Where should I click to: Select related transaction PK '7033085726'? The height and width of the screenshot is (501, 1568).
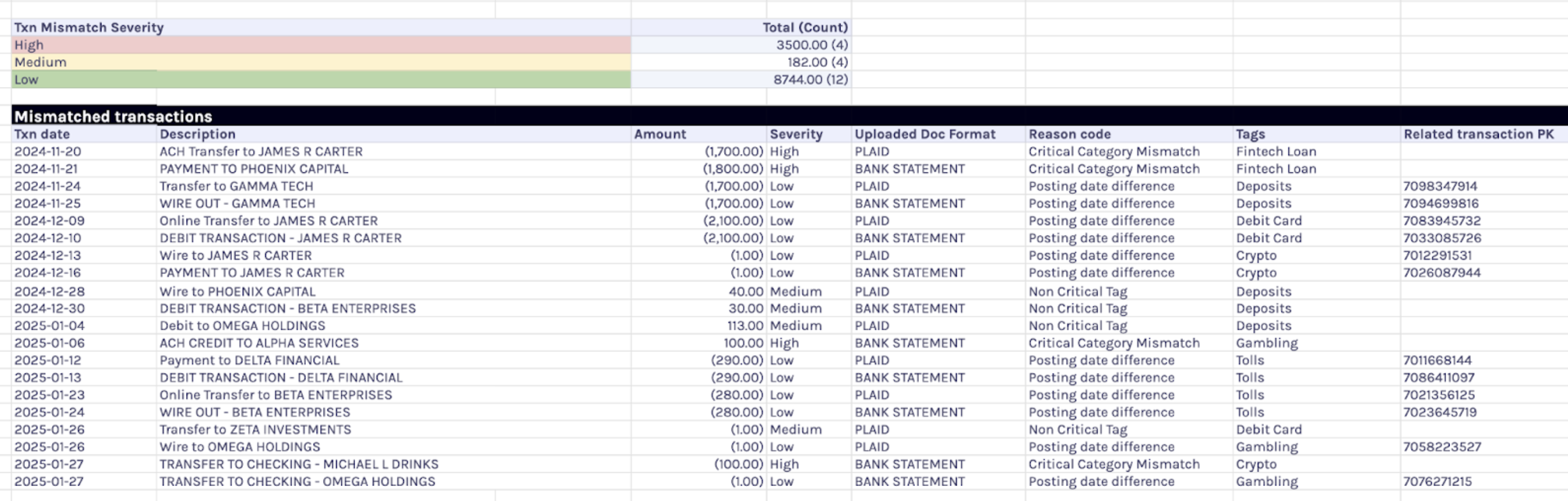(1484, 238)
